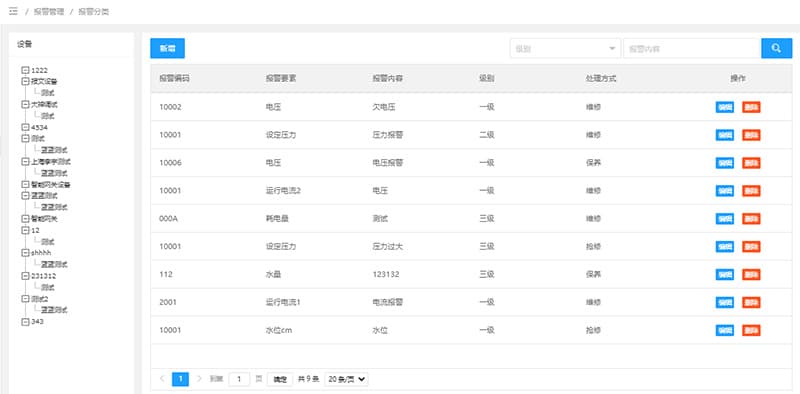Delete the alarm row with code 10006
The image size is (800, 394).
(x=751, y=163)
